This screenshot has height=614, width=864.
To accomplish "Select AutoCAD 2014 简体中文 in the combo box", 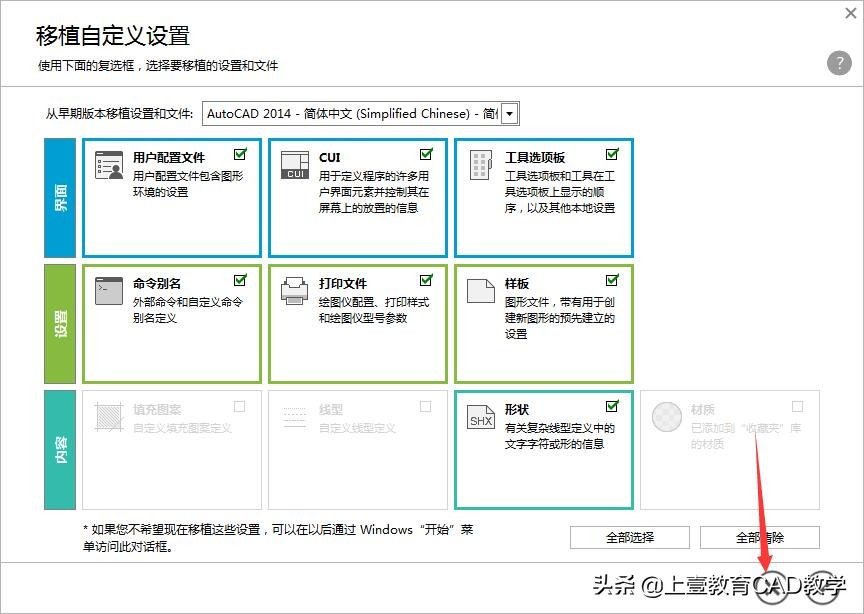I will tap(350, 113).
